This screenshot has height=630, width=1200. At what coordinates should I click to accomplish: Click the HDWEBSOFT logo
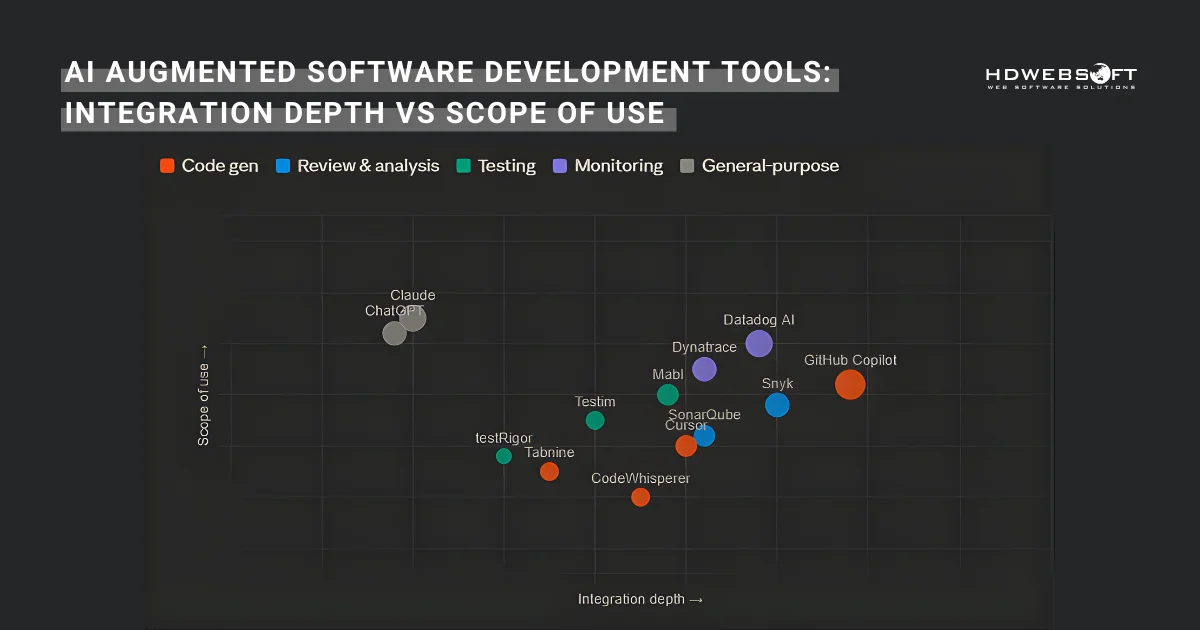coord(1060,78)
